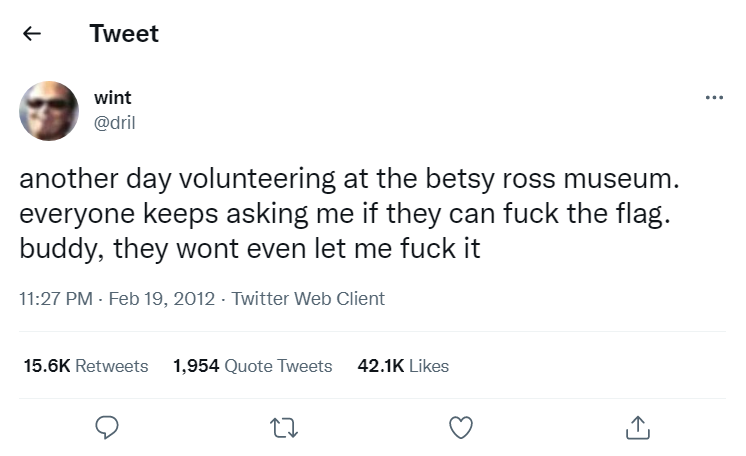
Task: Go back using the left arrow
Action: coord(32,33)
